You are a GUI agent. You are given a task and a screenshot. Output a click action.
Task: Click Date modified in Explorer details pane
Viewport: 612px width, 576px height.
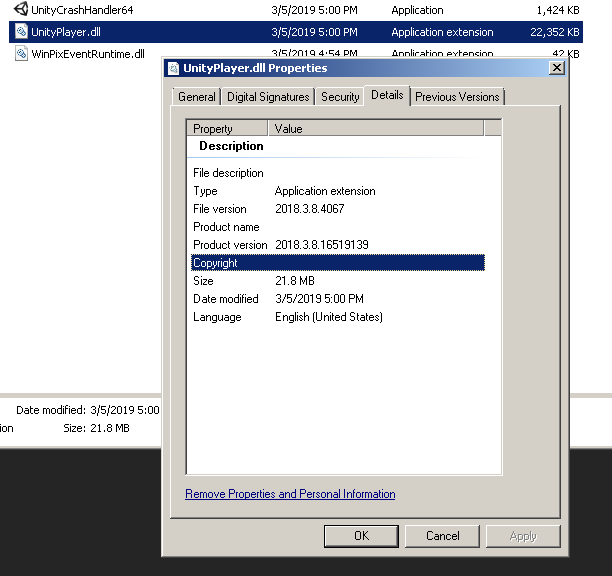pyautogui.click(x=88, y=410)
